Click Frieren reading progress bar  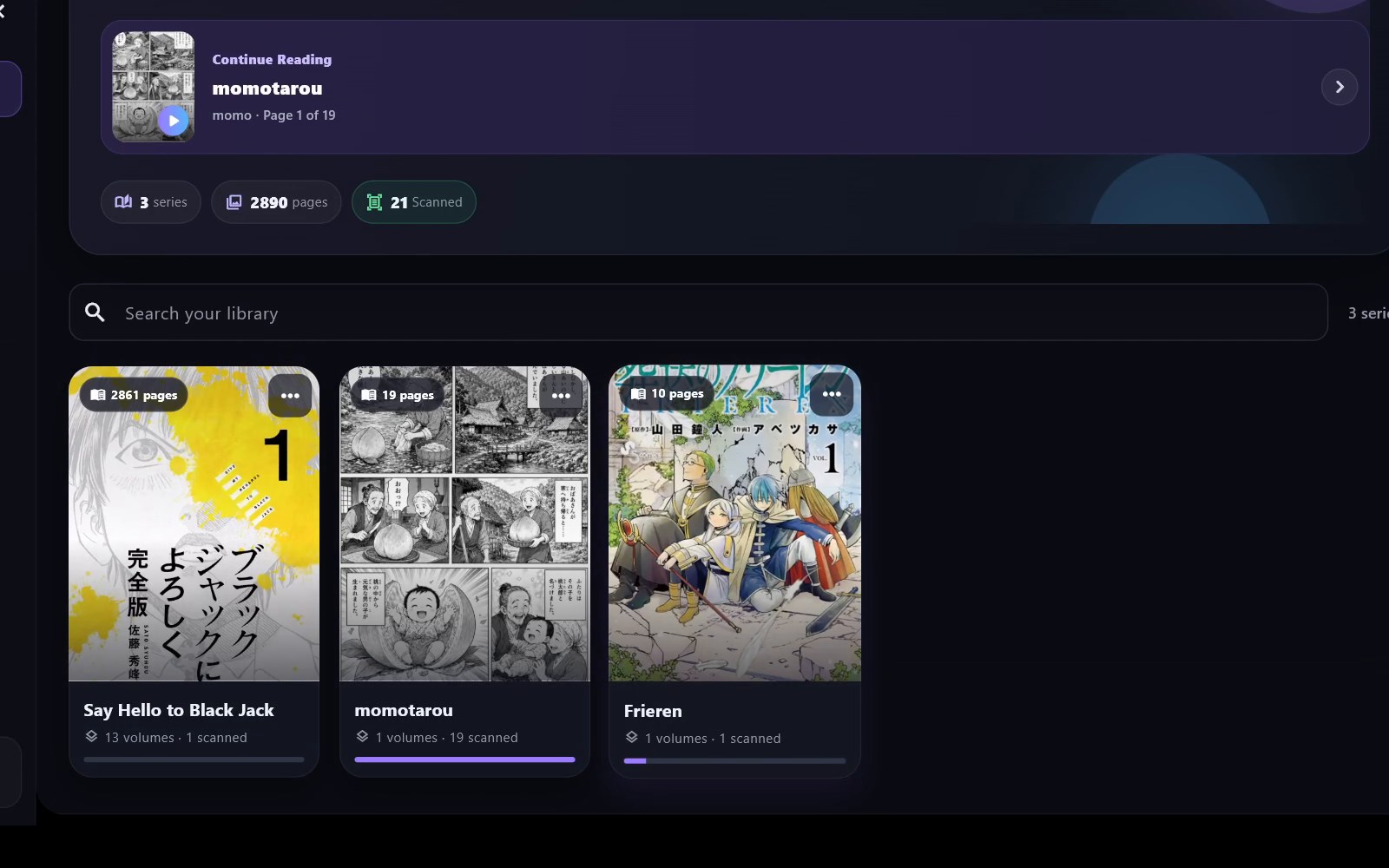point(734,760)
